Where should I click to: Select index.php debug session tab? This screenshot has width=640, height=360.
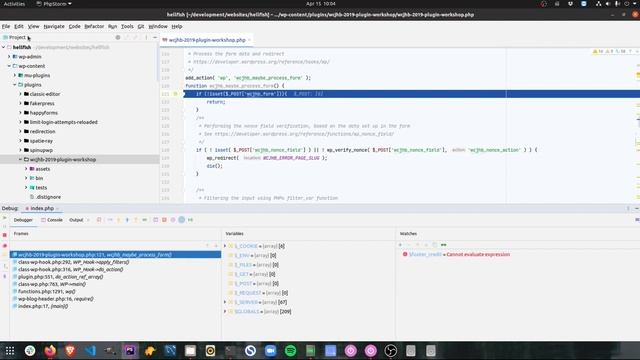tap(42, 209)
